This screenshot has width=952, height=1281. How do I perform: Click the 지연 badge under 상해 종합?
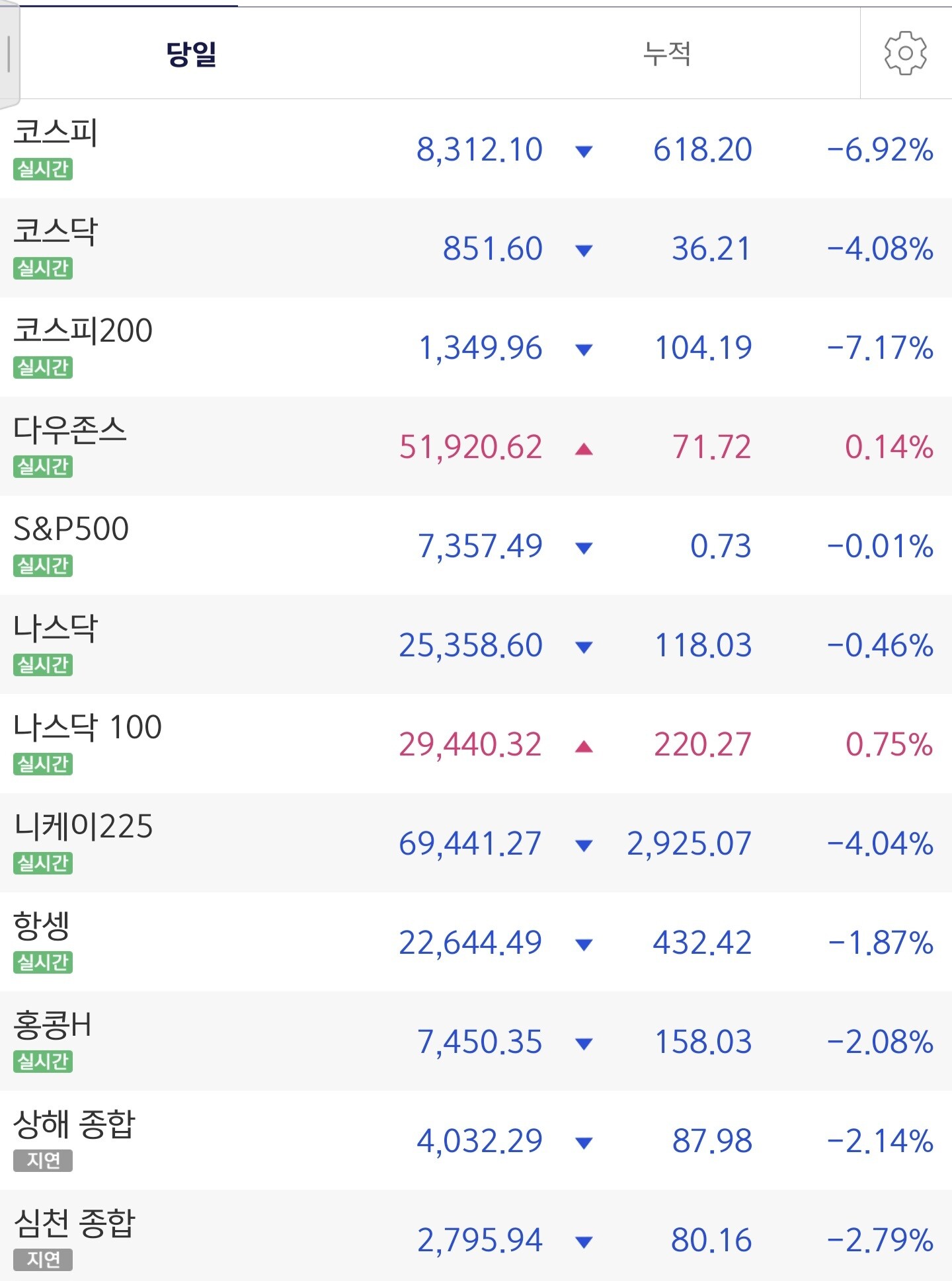click(43, 1161)
